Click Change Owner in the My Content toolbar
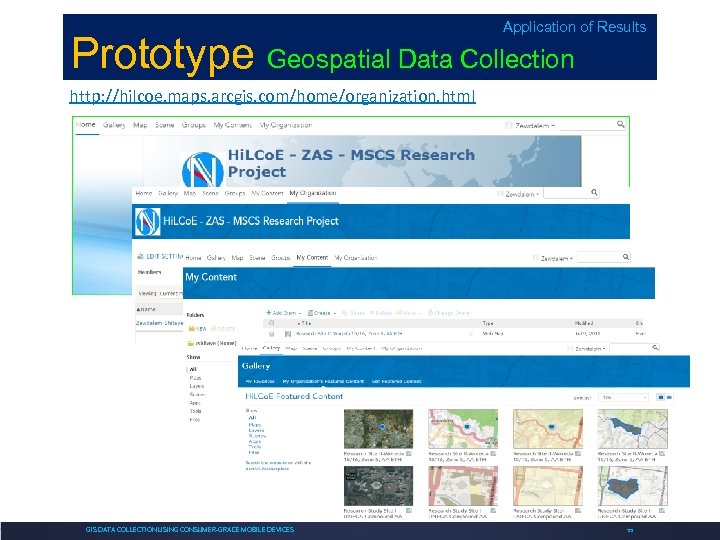The width and height of the screenshot is (720, 540). 450,313
